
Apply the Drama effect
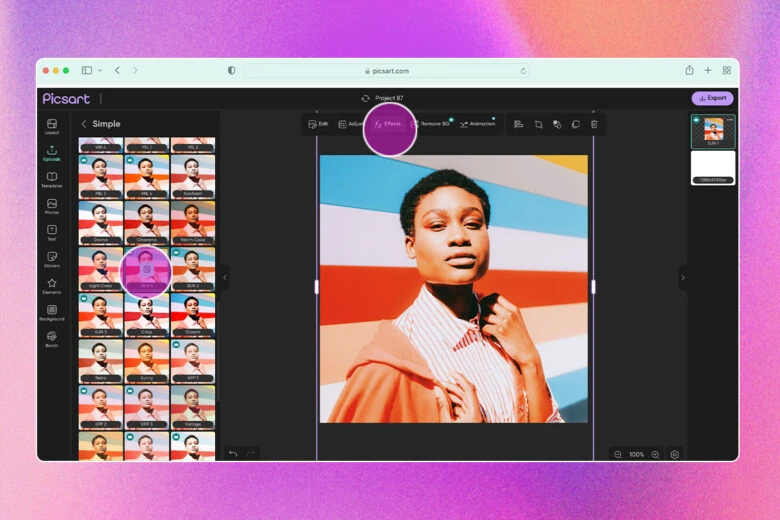click(100, 223)
